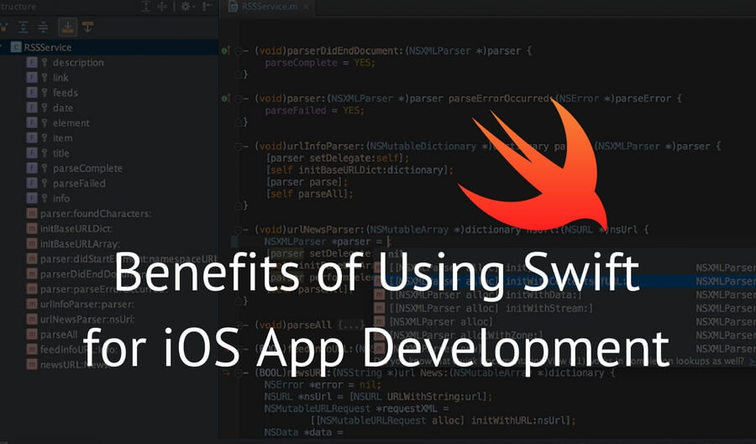Click field icon beside feeds

click(x=32, y=93)
